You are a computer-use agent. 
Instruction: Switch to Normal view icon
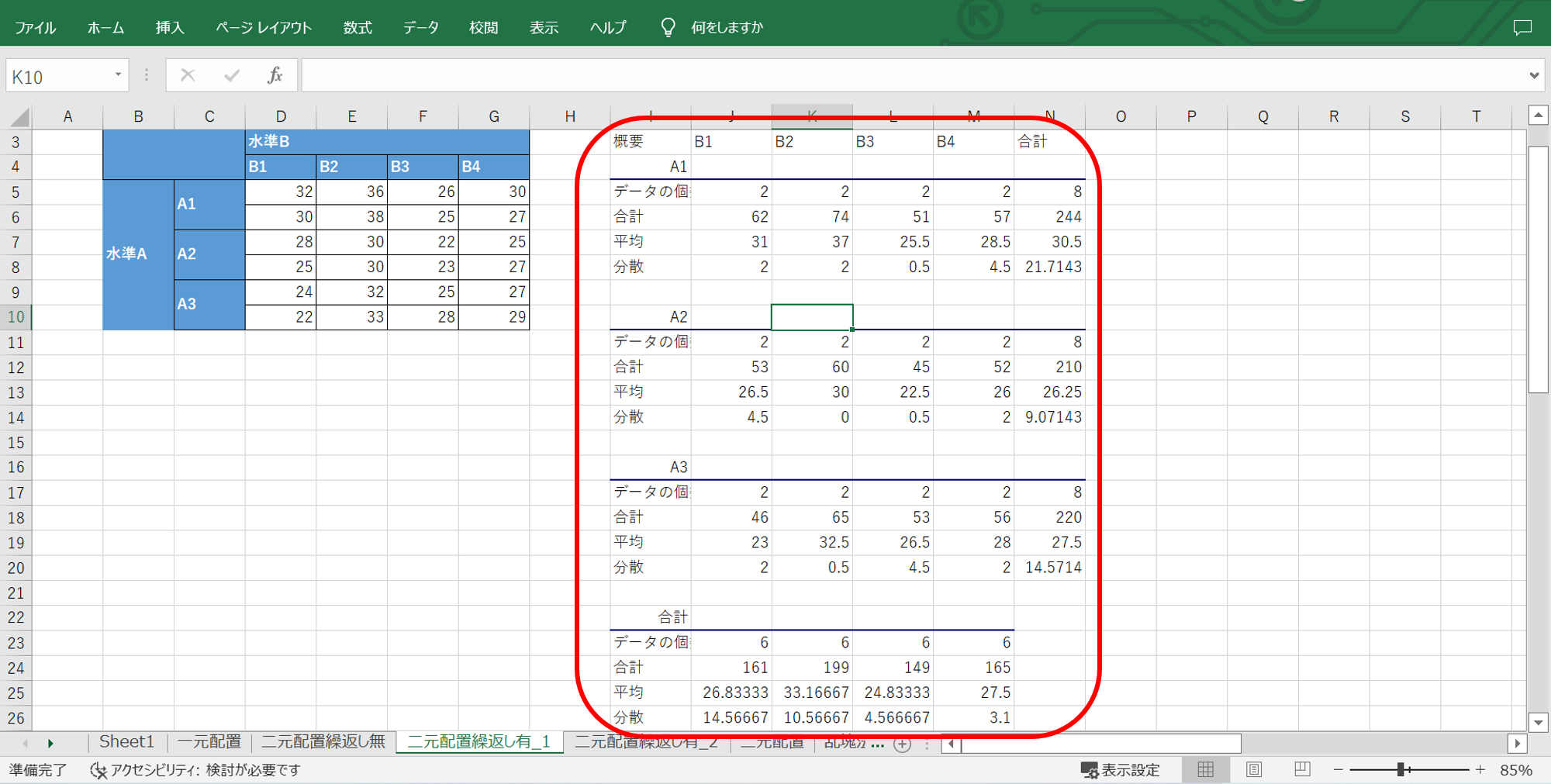coord(1205,769)
